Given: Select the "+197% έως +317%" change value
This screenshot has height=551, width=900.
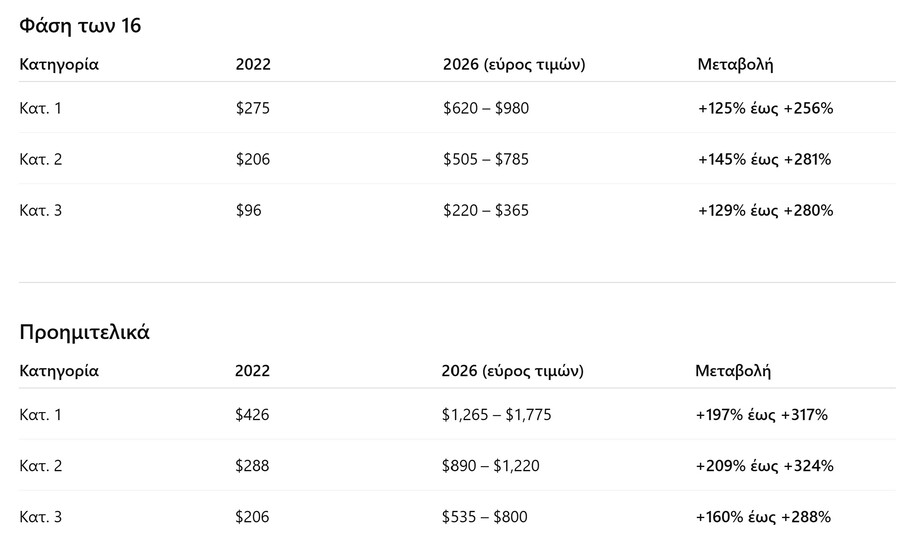Looking at the screenshot, I should click(762, 414).
